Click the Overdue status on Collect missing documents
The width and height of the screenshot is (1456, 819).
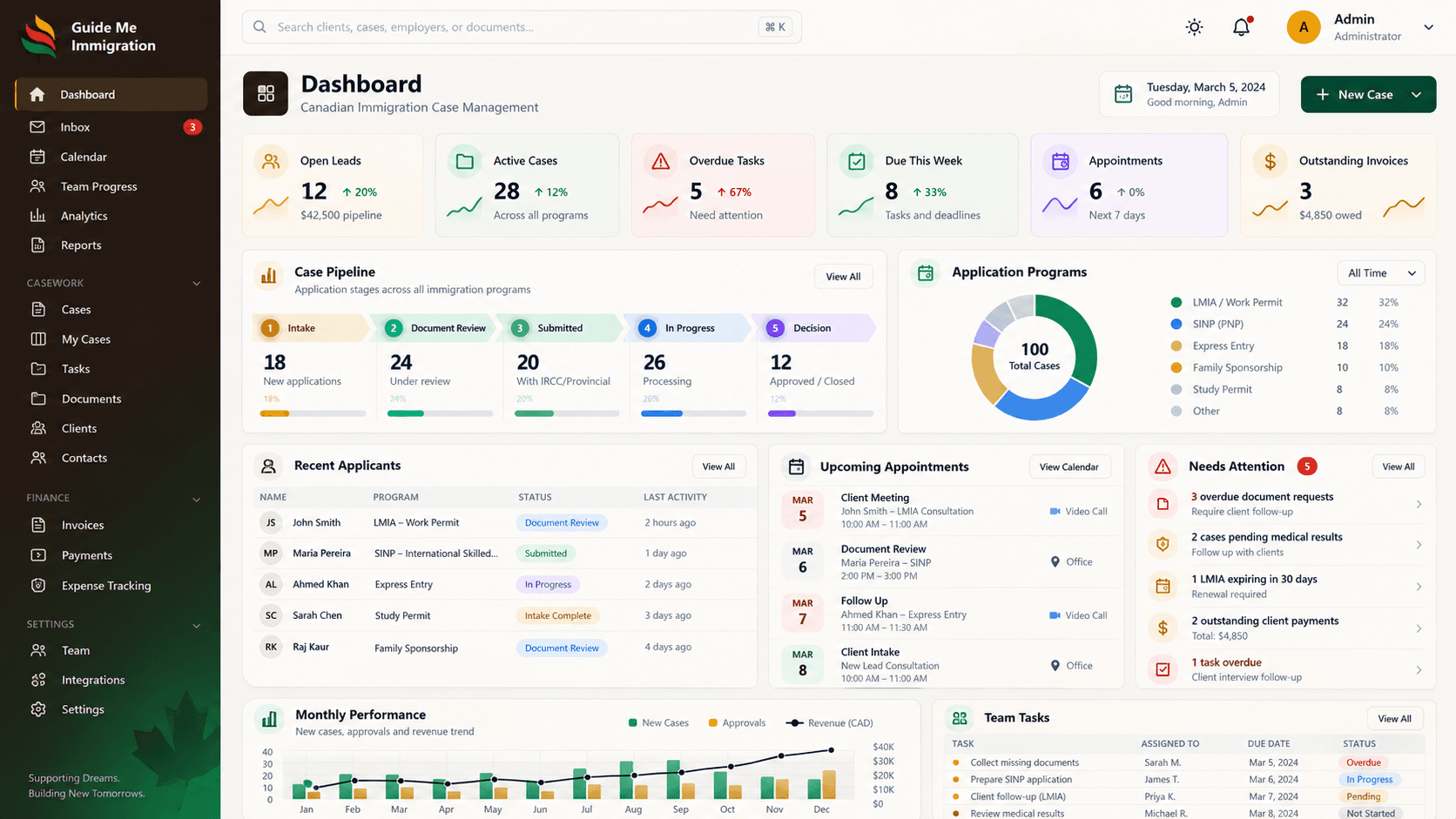(1363, 762)
